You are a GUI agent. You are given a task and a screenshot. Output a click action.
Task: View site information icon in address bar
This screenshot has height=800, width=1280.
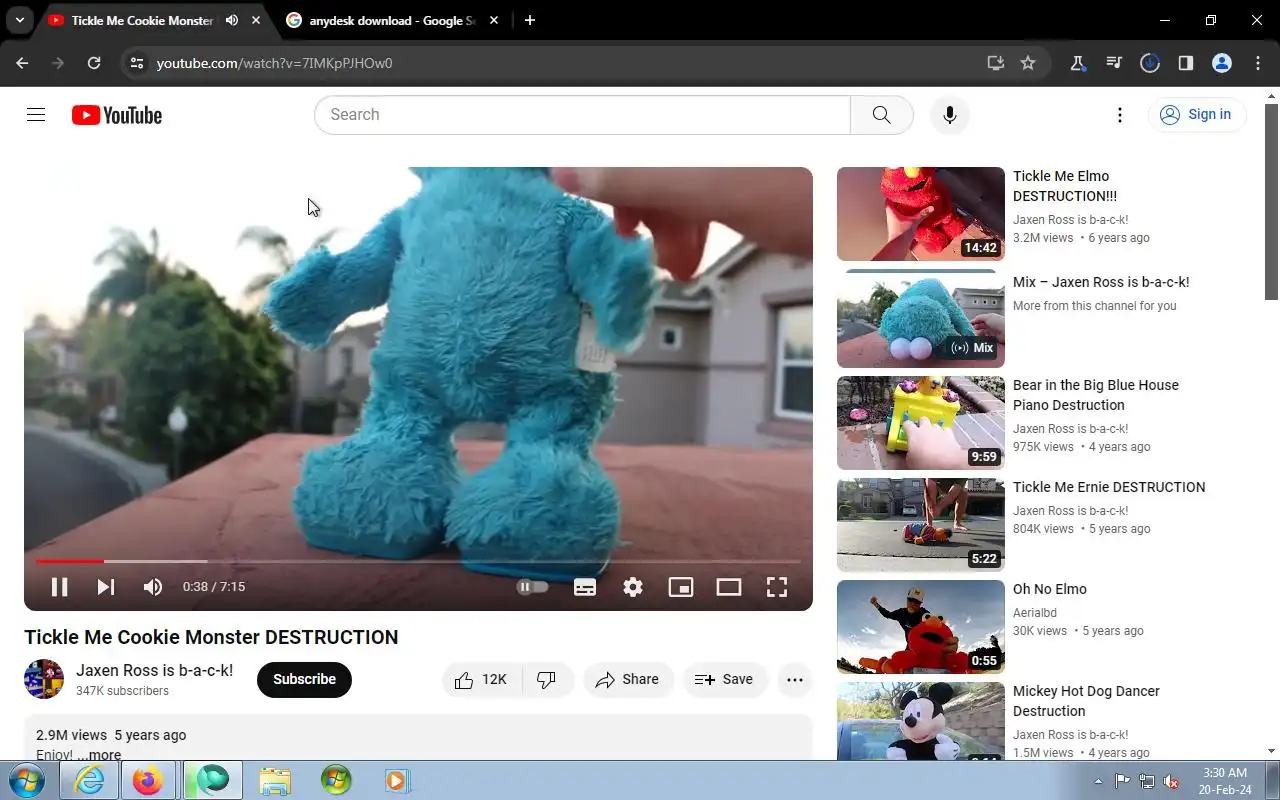tap(137, 63)
